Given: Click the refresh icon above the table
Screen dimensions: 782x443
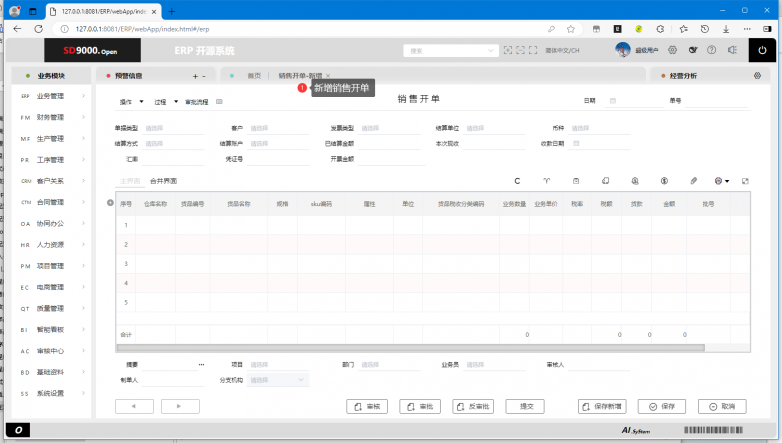Looking at the screenshot, I should (x=517, y=181).
